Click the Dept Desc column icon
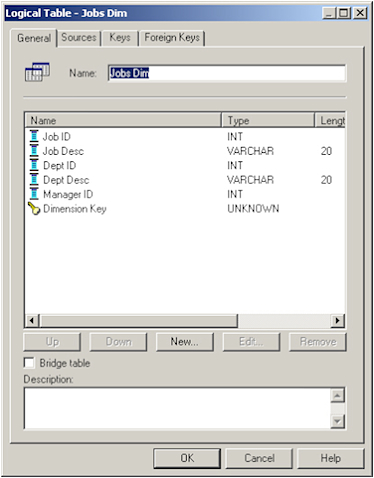This screenshot has height=478, width=374. [34, 180]
